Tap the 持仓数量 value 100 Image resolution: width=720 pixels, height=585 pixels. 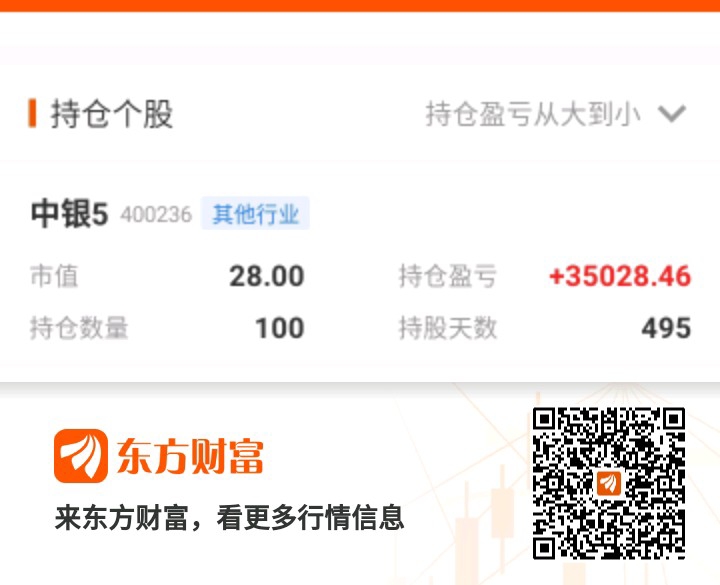280,328
